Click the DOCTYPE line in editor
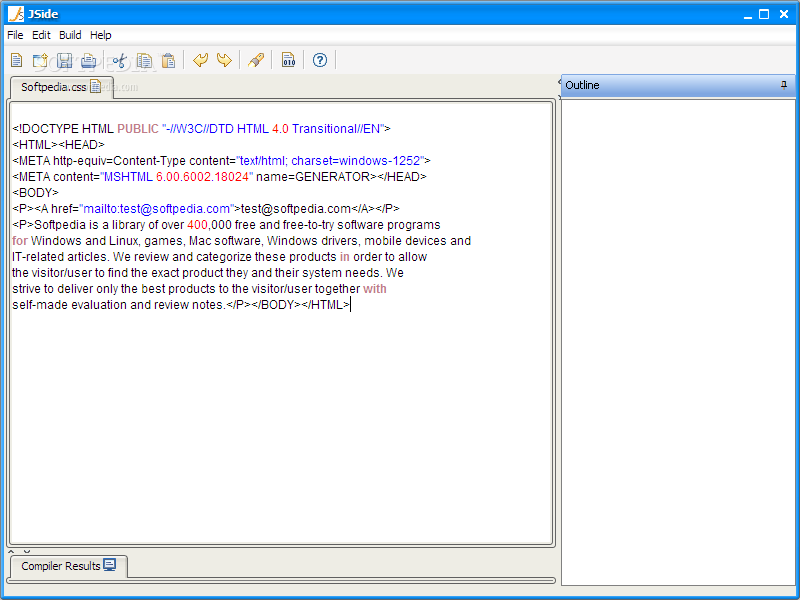Image resolution: width=800 pixels, height=600 pixels. coord(202,129)
